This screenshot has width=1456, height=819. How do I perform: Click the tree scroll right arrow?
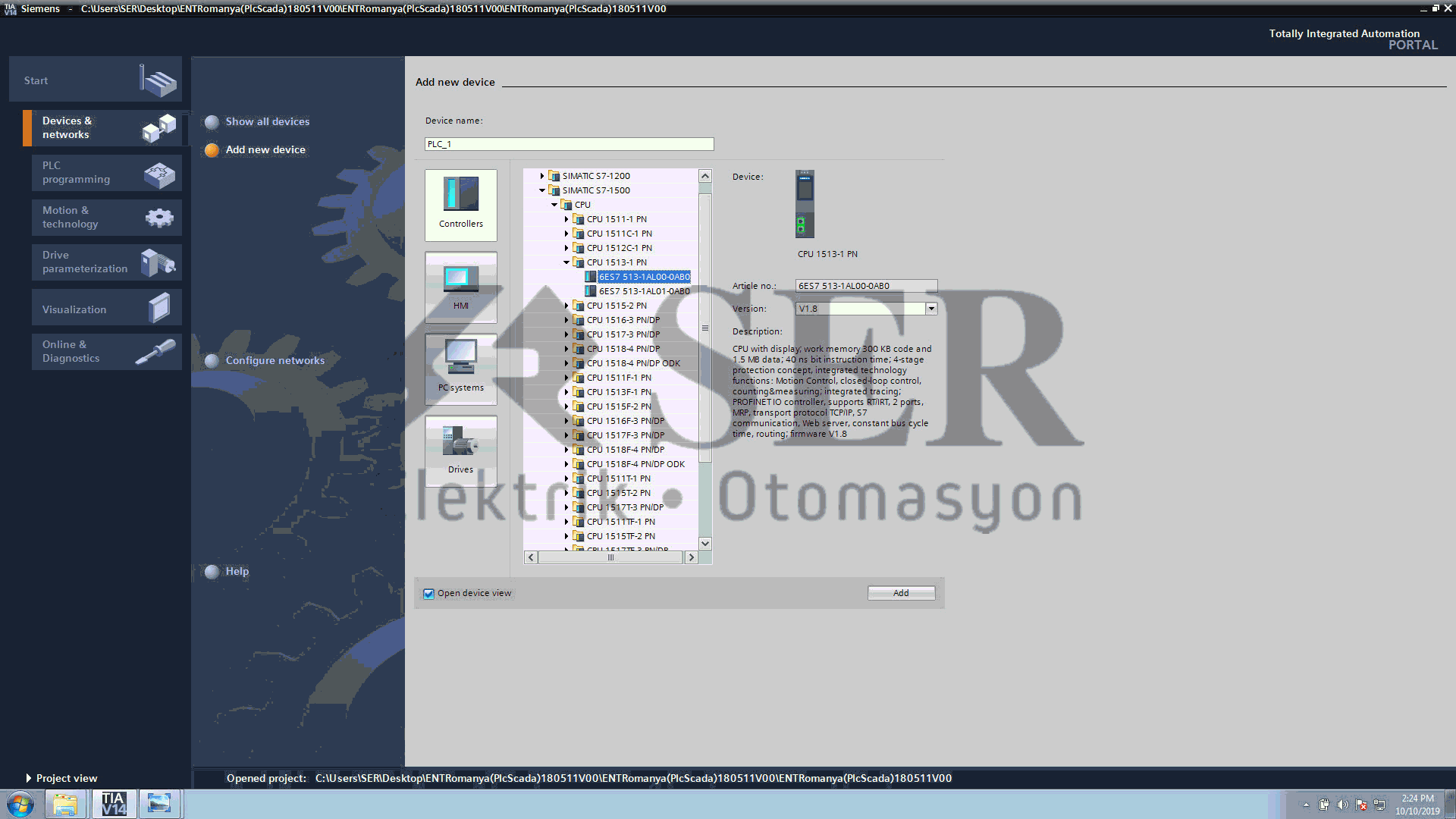coord(691,557)
